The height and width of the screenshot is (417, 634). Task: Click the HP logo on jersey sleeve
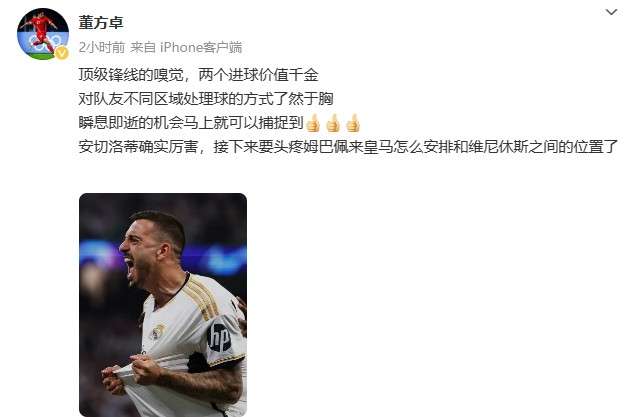click(219, 337)
